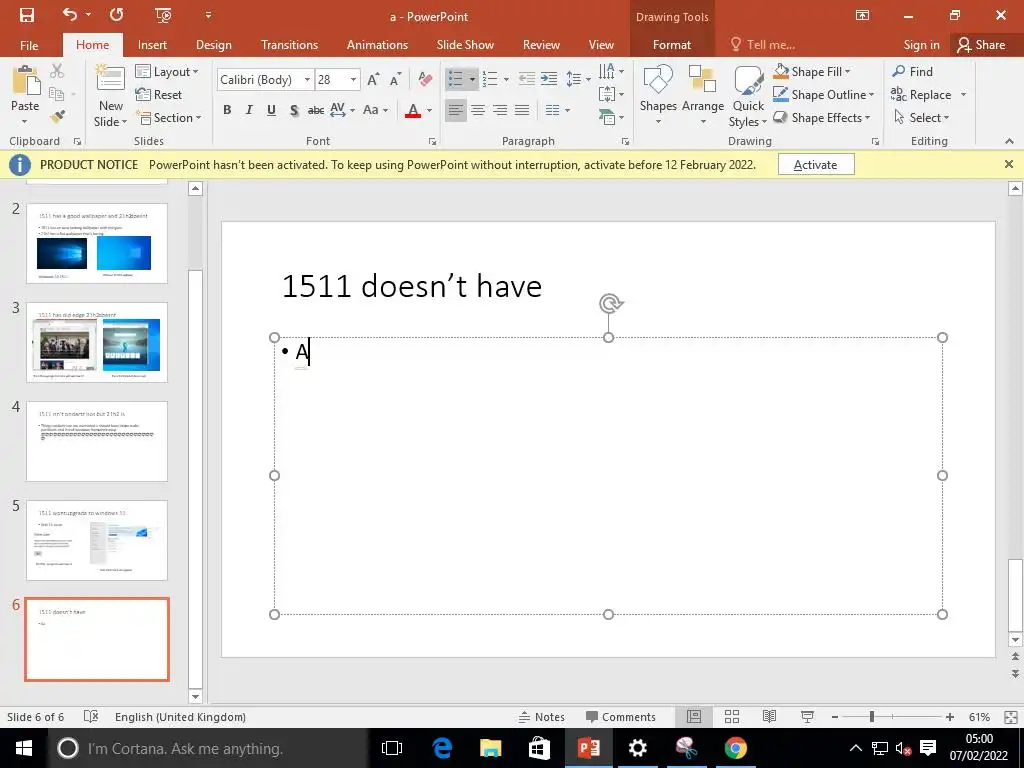This screenshot has height=768, width=1024.
Task: Click the Share button
Action: [981, 44]
